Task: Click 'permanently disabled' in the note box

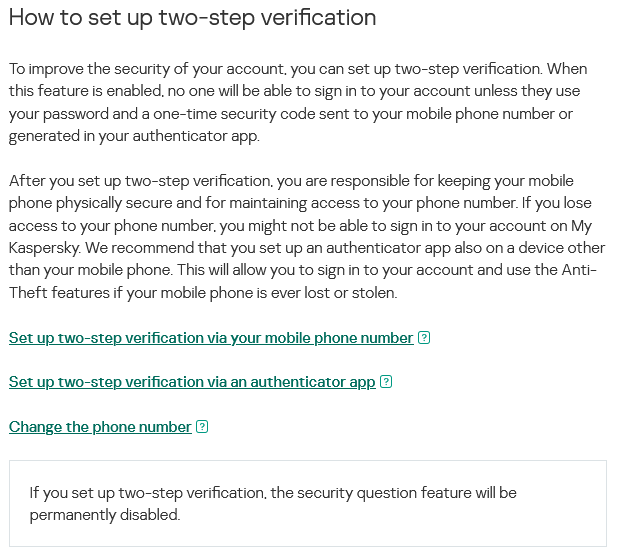Action: click(x=105, y=515)
